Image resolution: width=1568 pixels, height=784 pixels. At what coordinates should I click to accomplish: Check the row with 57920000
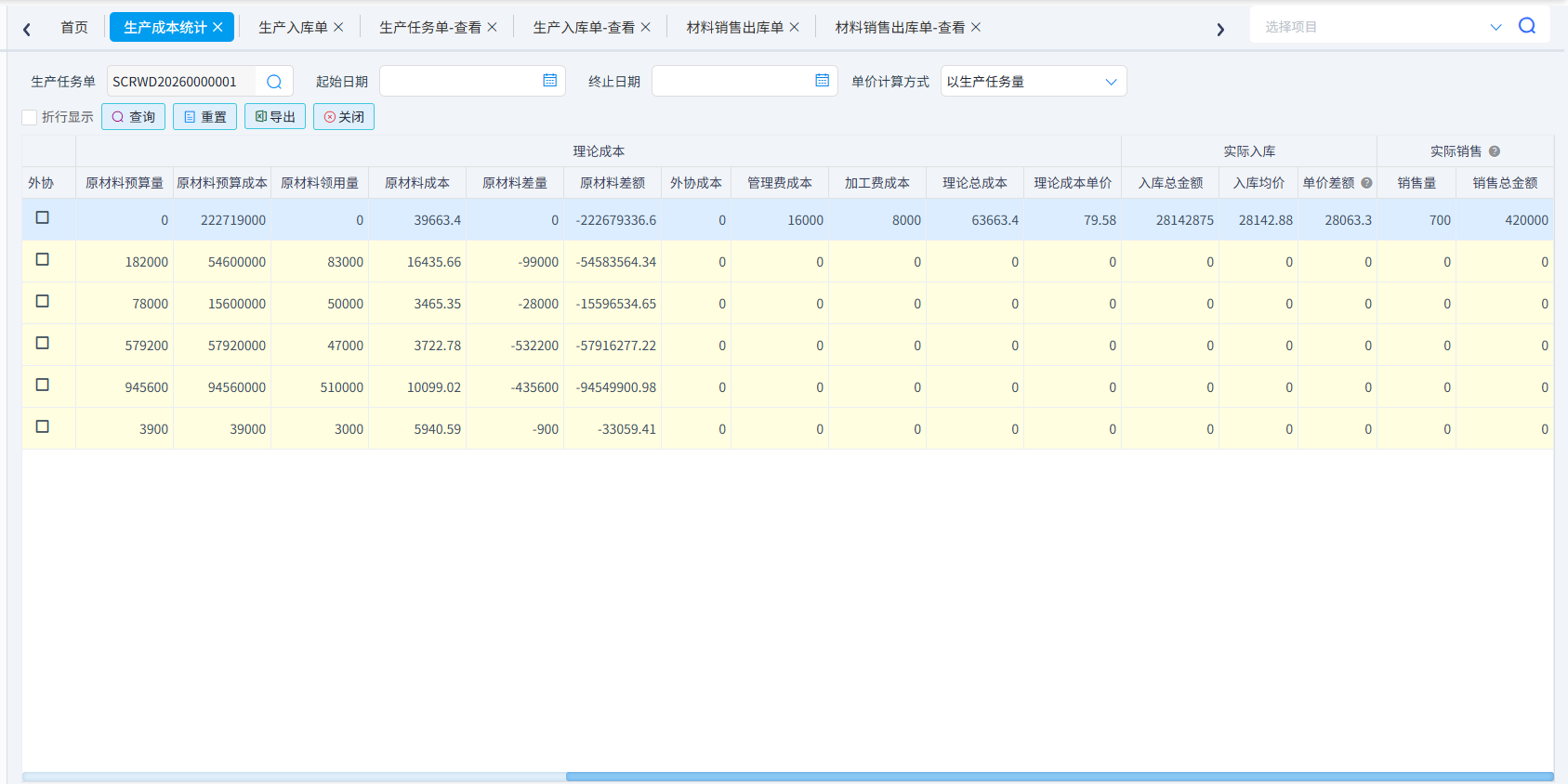pos(42,343)
